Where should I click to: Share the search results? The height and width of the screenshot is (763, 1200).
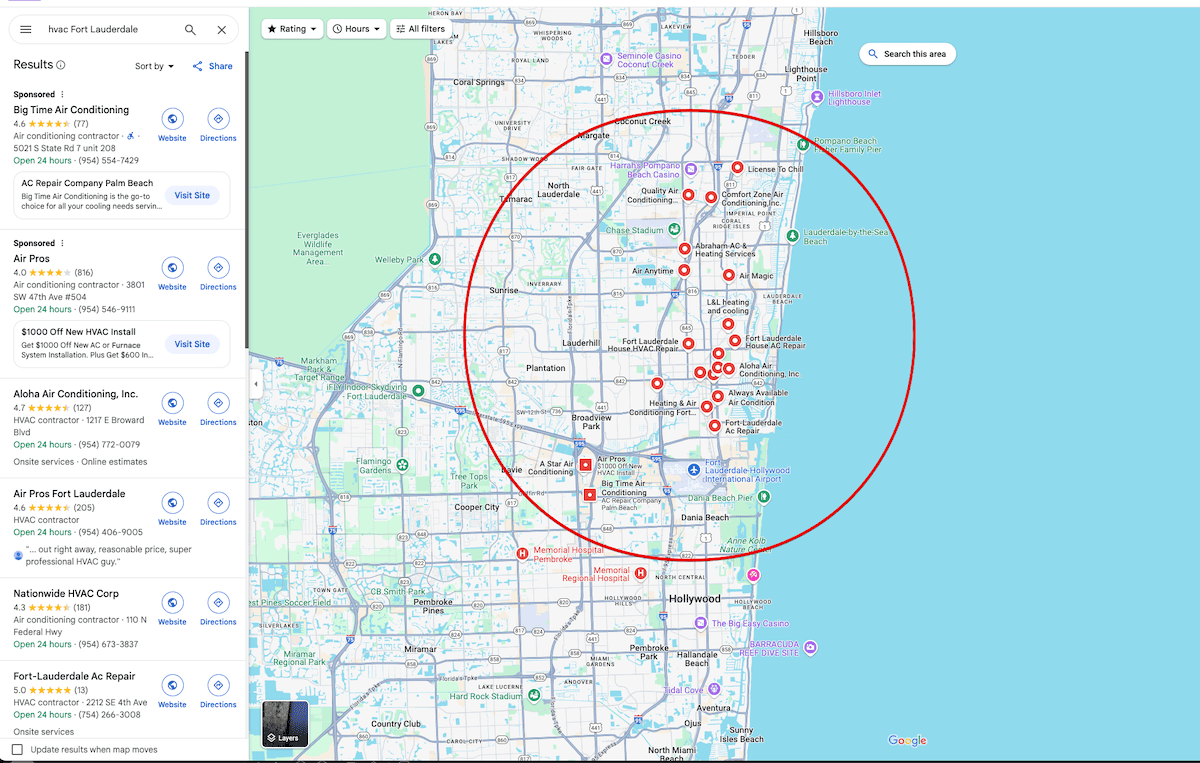coord(212,65)
